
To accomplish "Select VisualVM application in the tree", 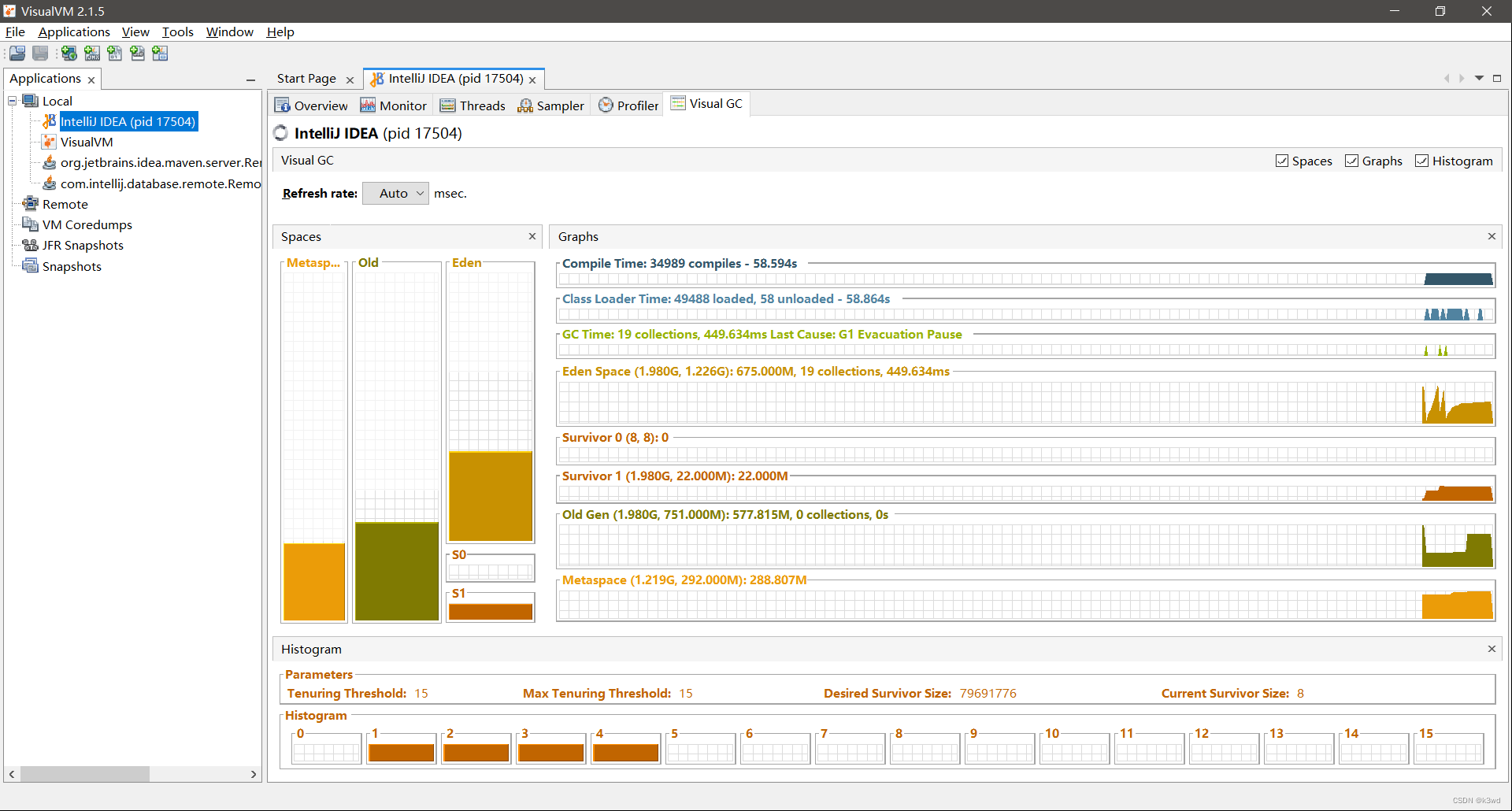I will [x=87, y=143].
